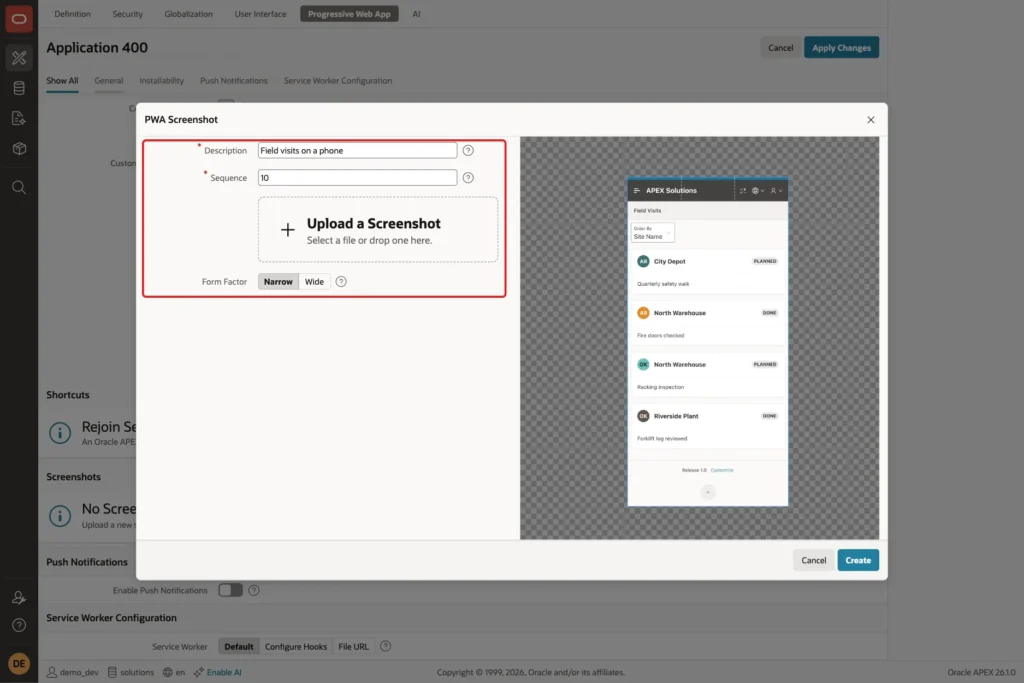
Task: Open the package box sidebar icon
Action: (19, 148)
